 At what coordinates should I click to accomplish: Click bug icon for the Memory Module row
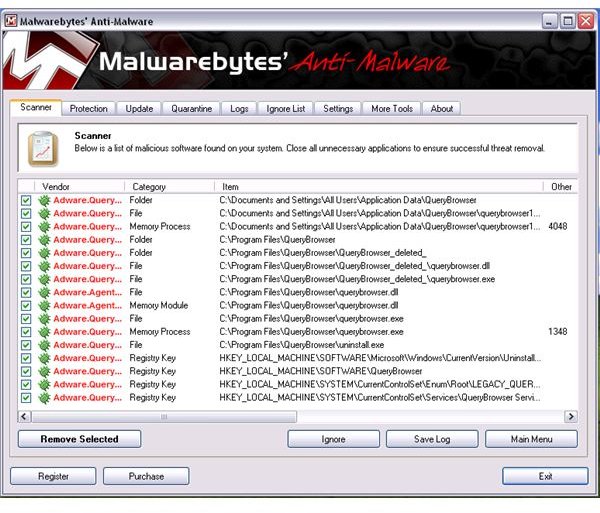(x=44, y=306)
